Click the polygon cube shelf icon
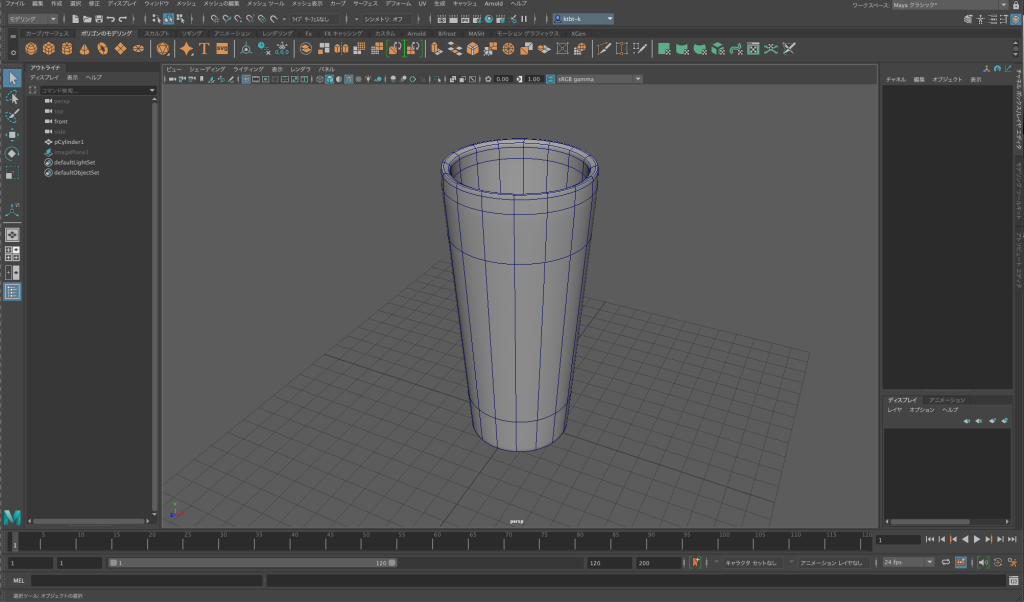Screen dimensions: 1024x602 tap(48, 48)
